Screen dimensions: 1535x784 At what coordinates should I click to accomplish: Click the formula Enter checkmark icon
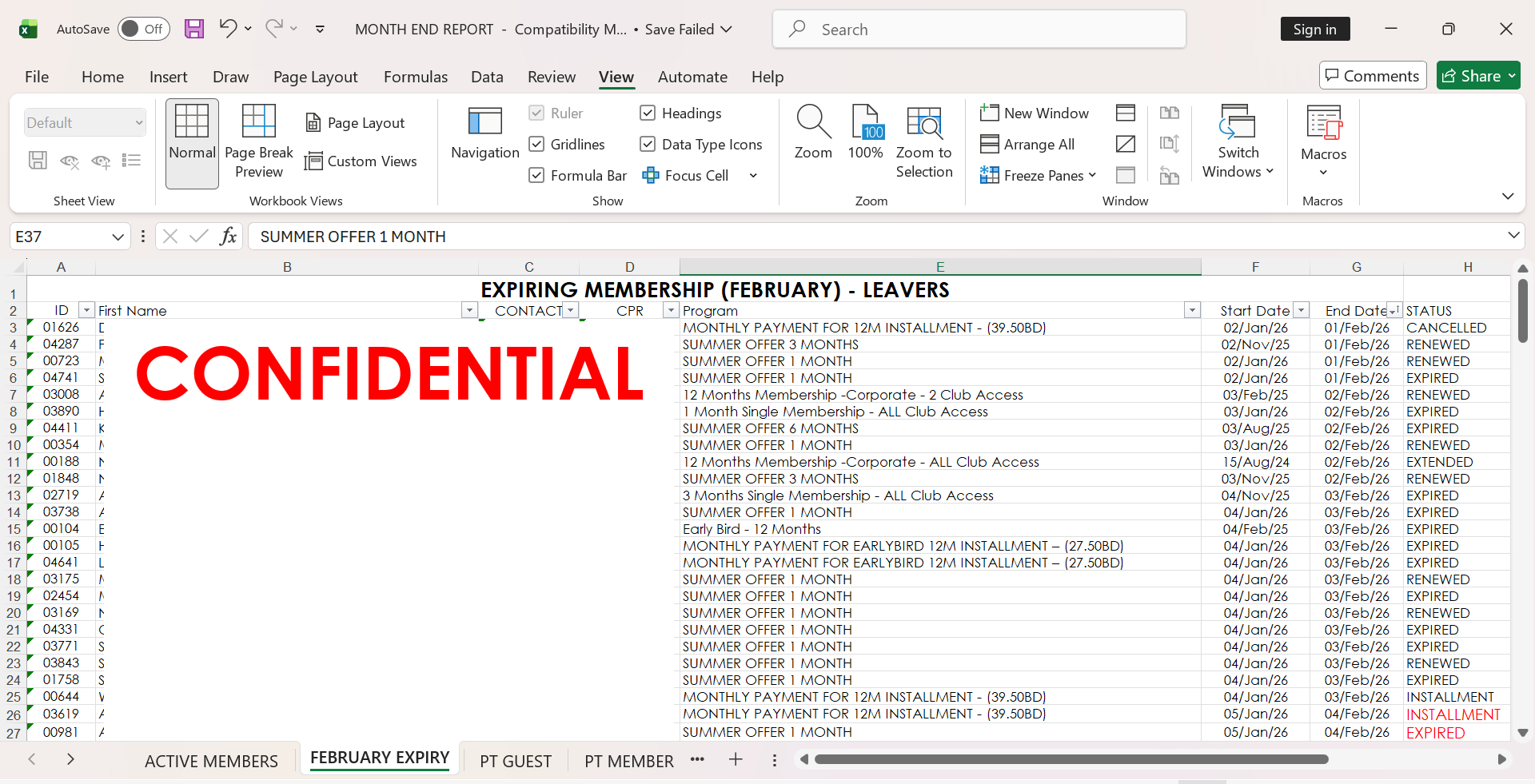click(199, 236)
